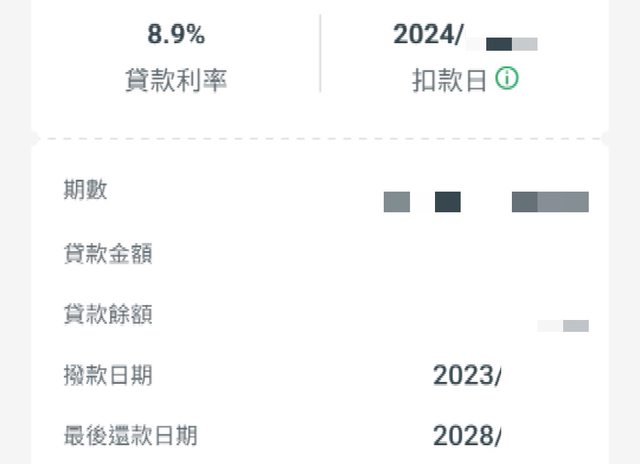
Task: Click the info icon beside 扣款日
Action: (x=507, y=80)
